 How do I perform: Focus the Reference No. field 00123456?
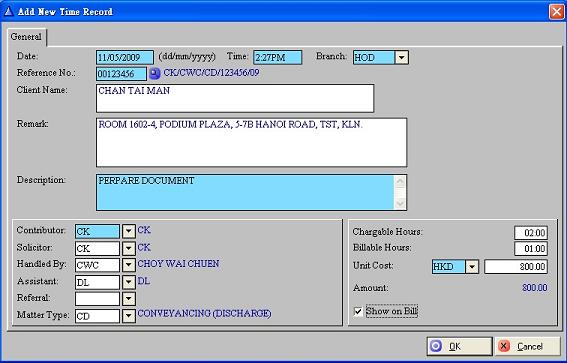[x=122, y=74]
